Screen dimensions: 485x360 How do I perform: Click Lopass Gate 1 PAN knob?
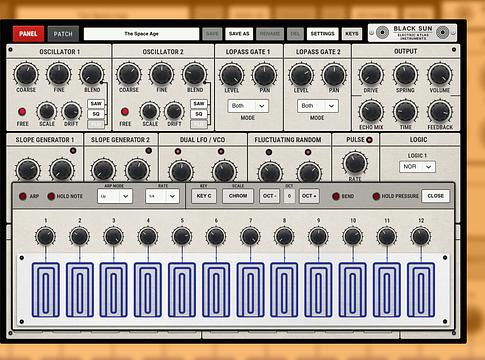pyautogui.click(x=264, y=75)
